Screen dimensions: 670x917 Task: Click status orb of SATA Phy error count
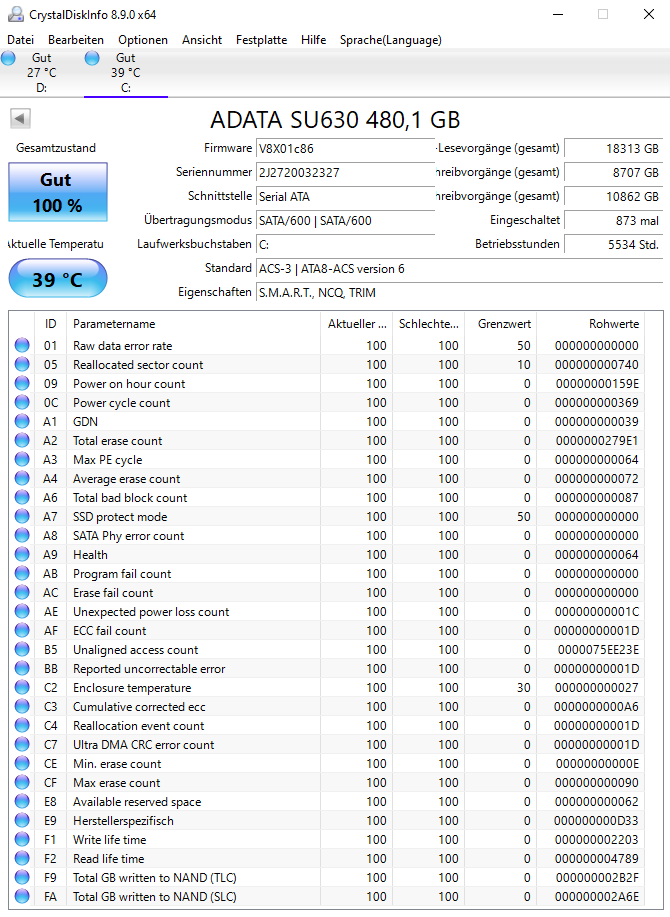(x=22, y=535)
